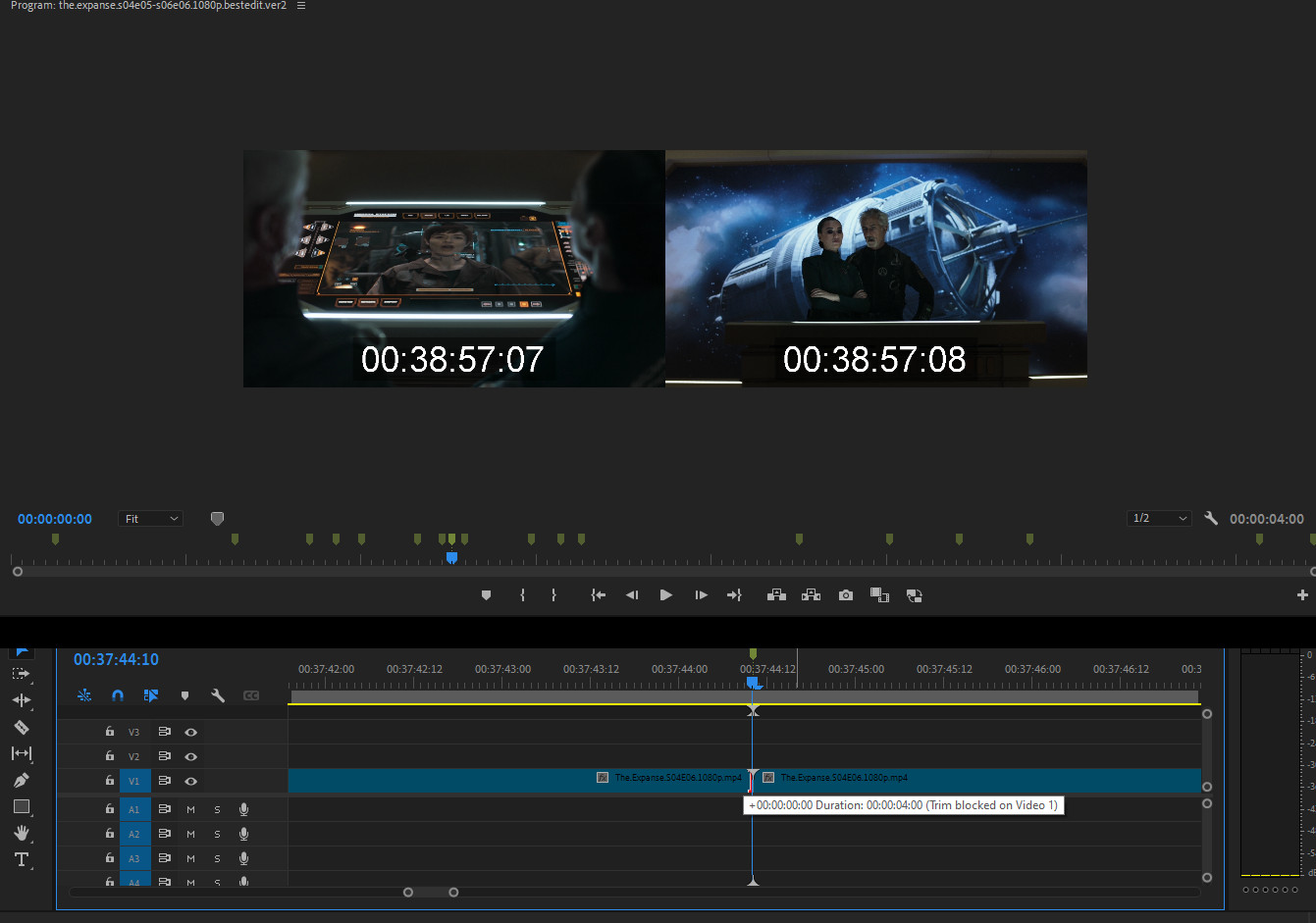Toggle track lock on V2
1316x923 pixels.
coord(110,756)
